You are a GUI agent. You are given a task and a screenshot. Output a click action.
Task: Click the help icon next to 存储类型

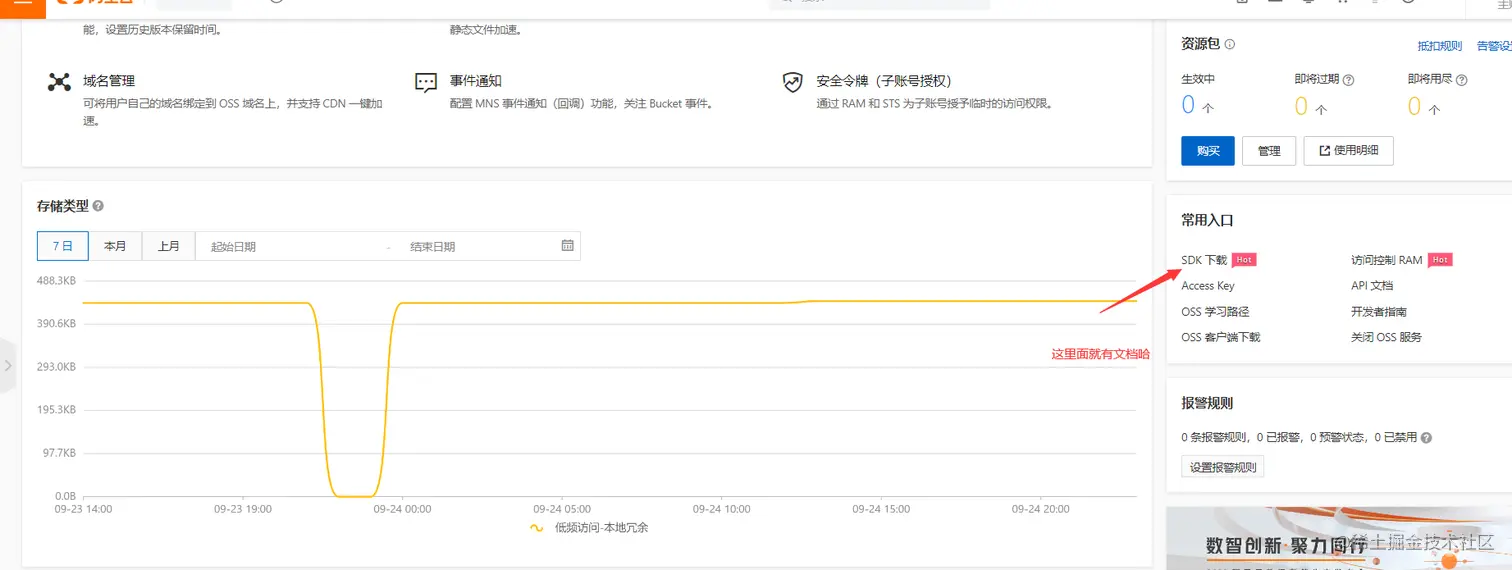[x=98, y=206]
